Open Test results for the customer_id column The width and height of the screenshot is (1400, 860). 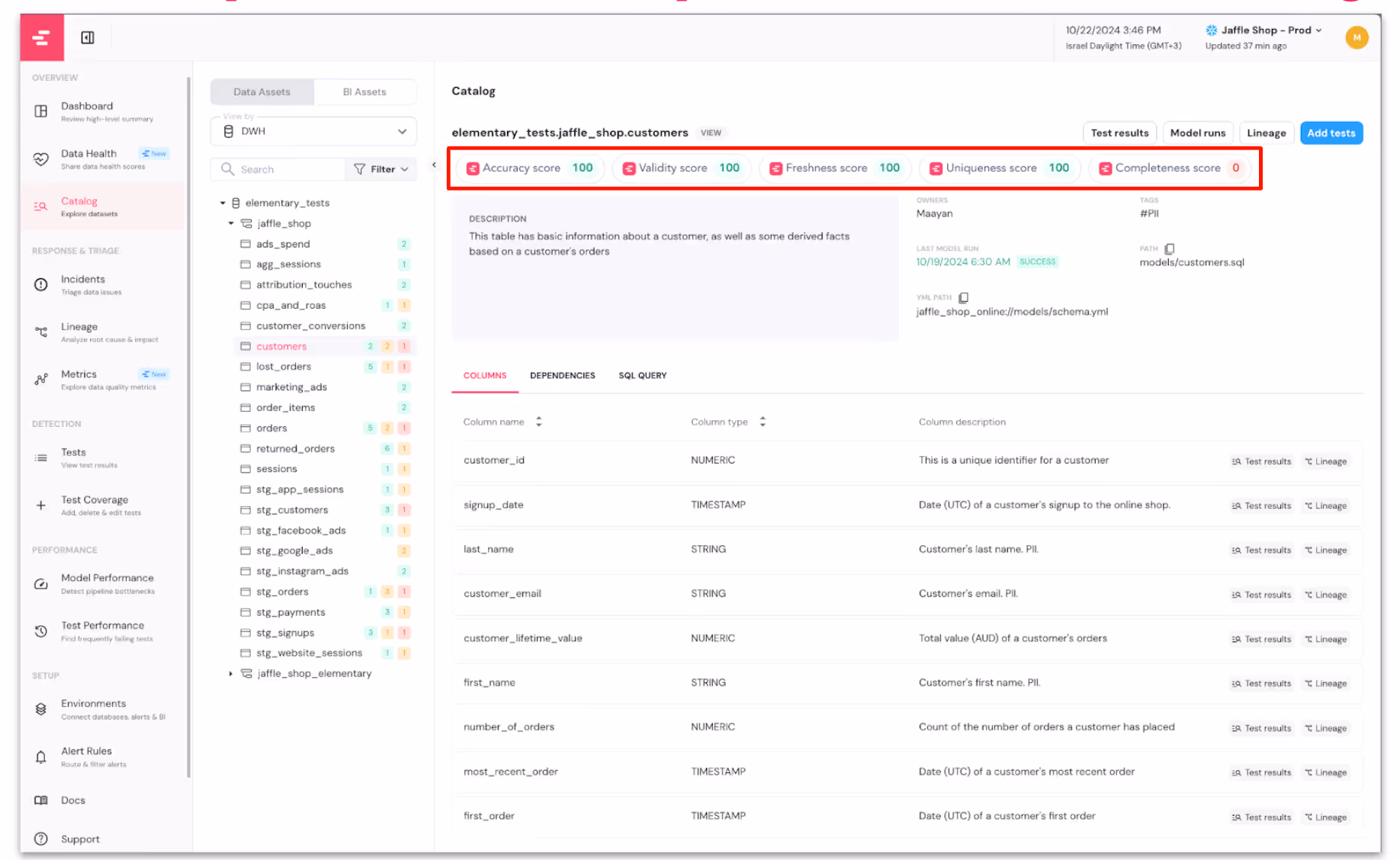[x=1261, y=460]
